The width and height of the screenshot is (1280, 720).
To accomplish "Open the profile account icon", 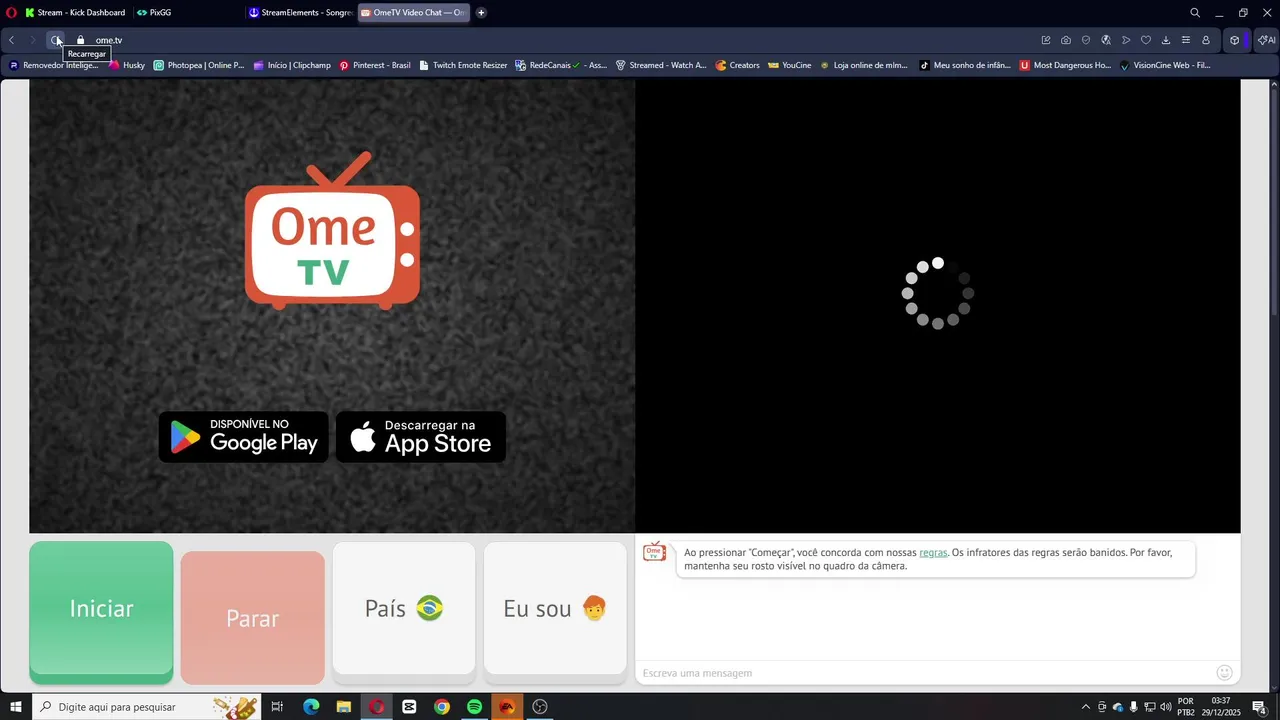I will pos(1206,40).
